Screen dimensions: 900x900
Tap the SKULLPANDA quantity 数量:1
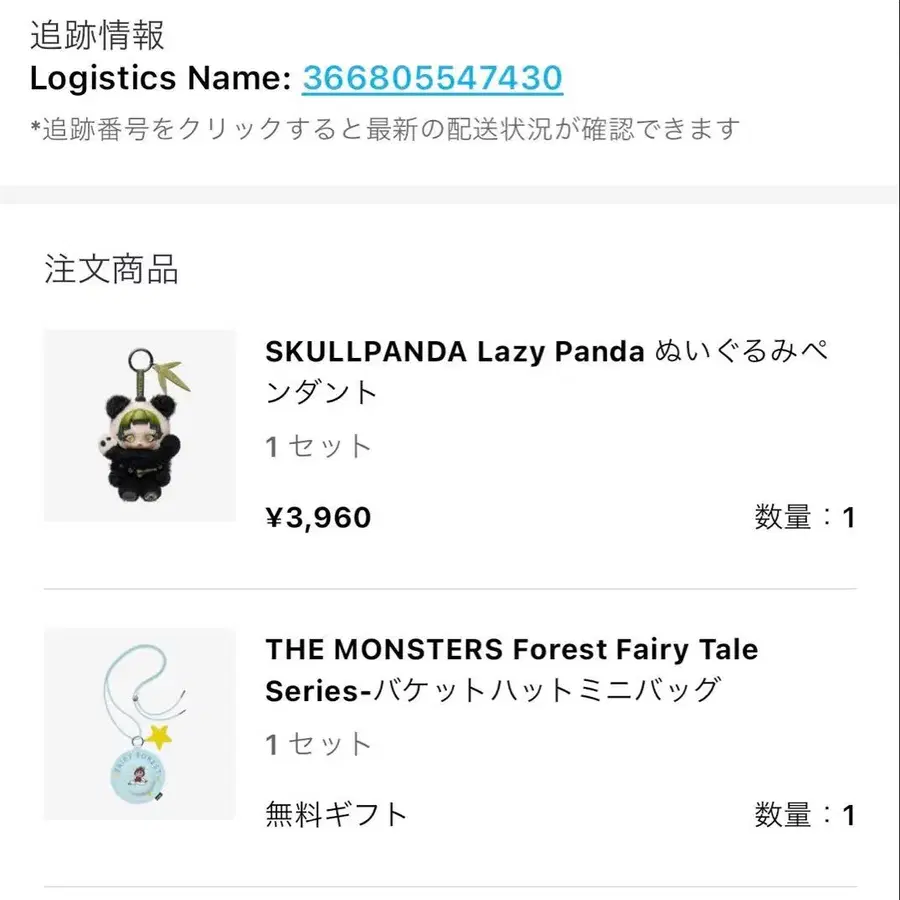[804, 517]
